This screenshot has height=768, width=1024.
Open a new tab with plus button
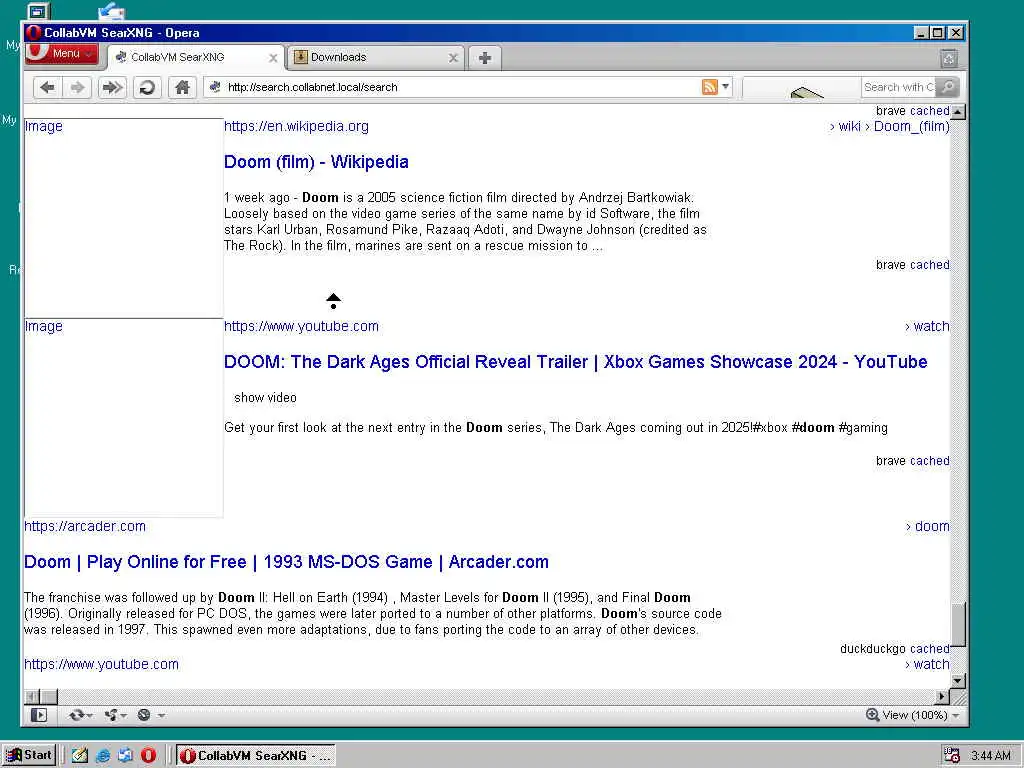485,57
